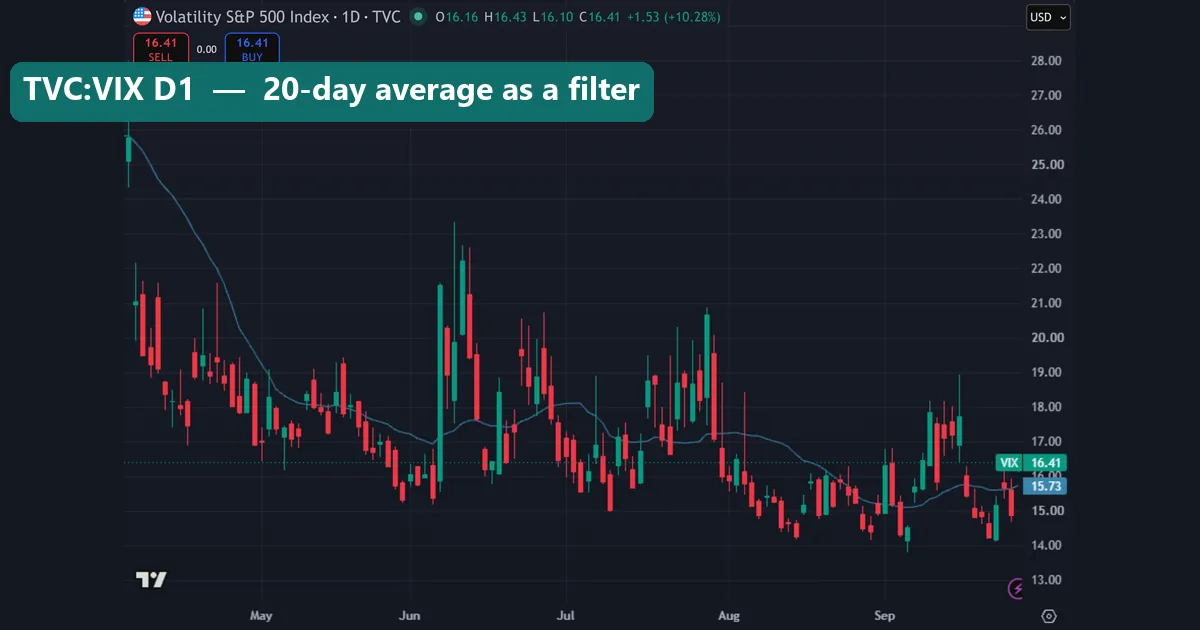Click the 27.00 price axis label
This screenshot has height=630, width=1200.
click(1045, 95)
